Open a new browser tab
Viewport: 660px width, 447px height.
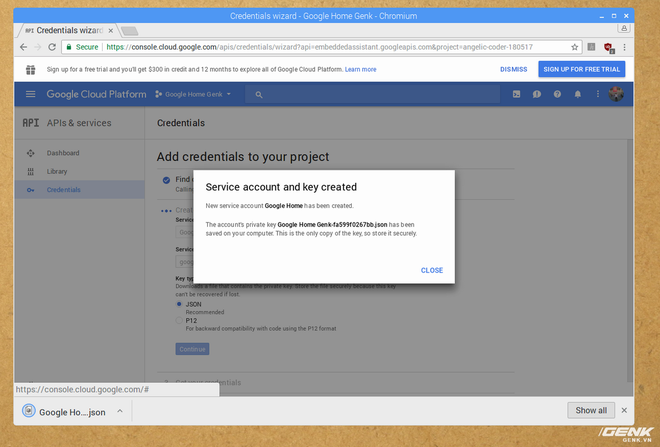(129, 31)
